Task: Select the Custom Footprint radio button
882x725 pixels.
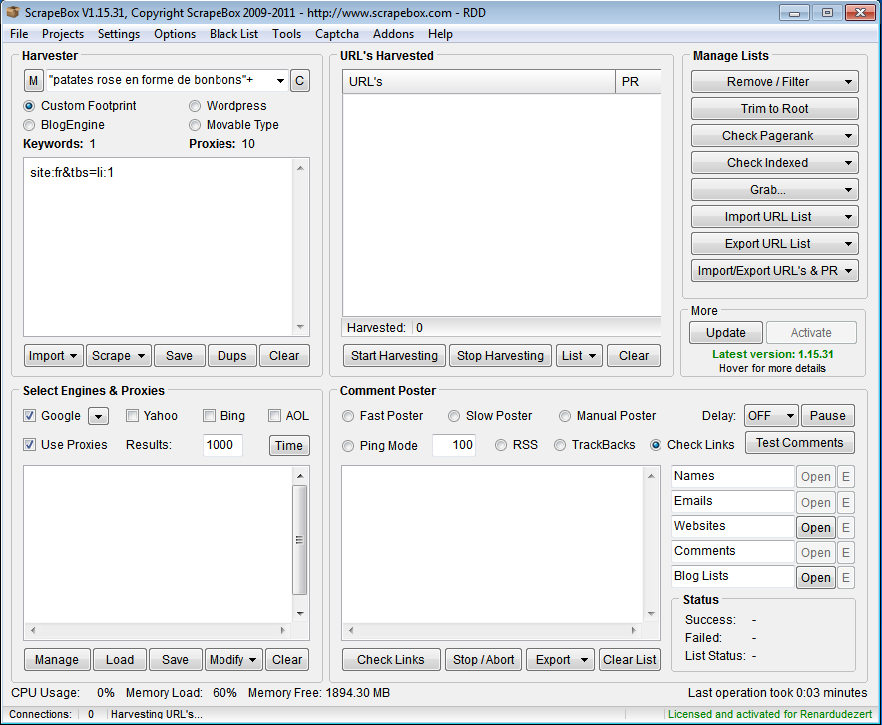Action: 29,106
